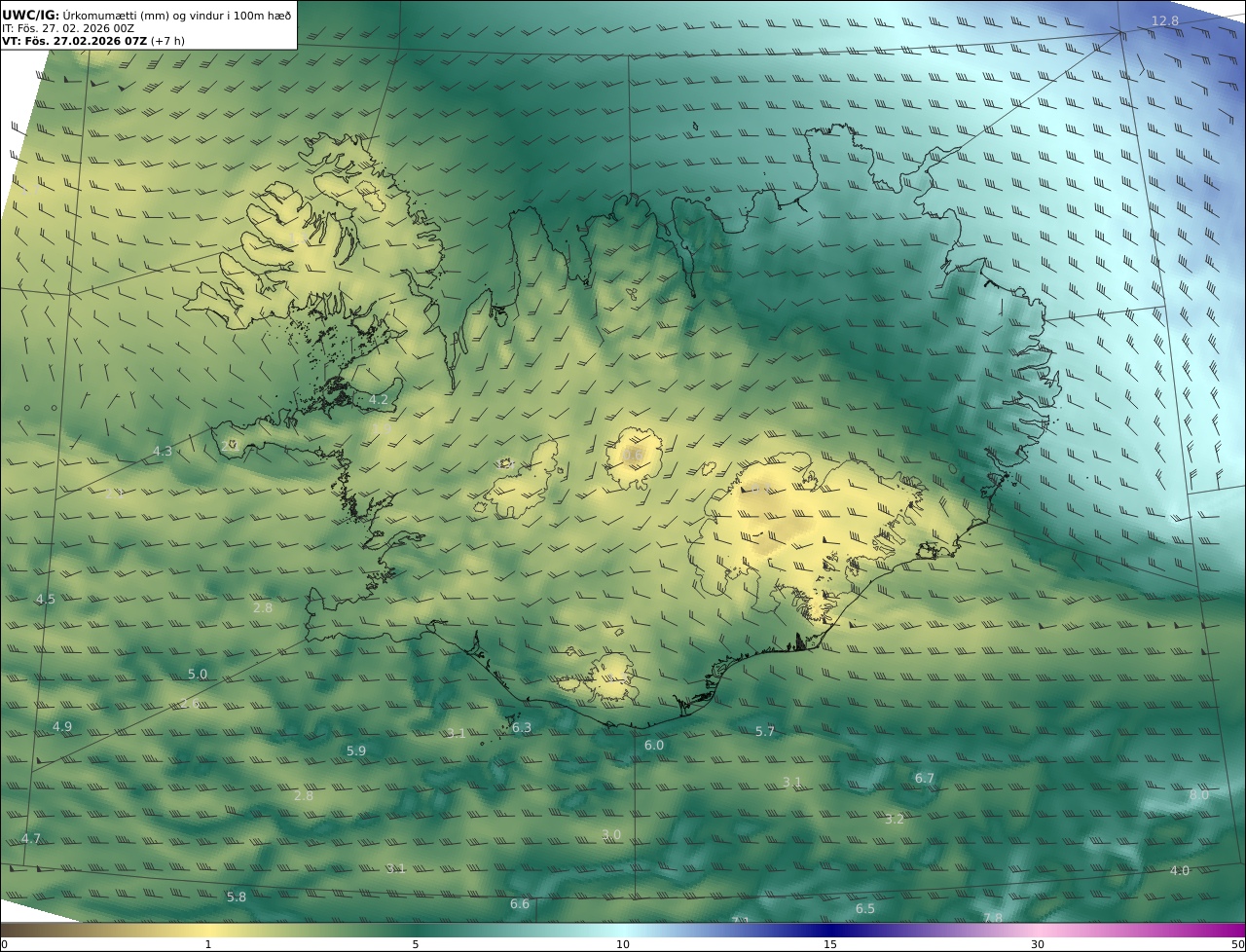The image size is (1246, 952).
Task: Click the 4.3 value label on the map
Action: [x=163, y=451]
